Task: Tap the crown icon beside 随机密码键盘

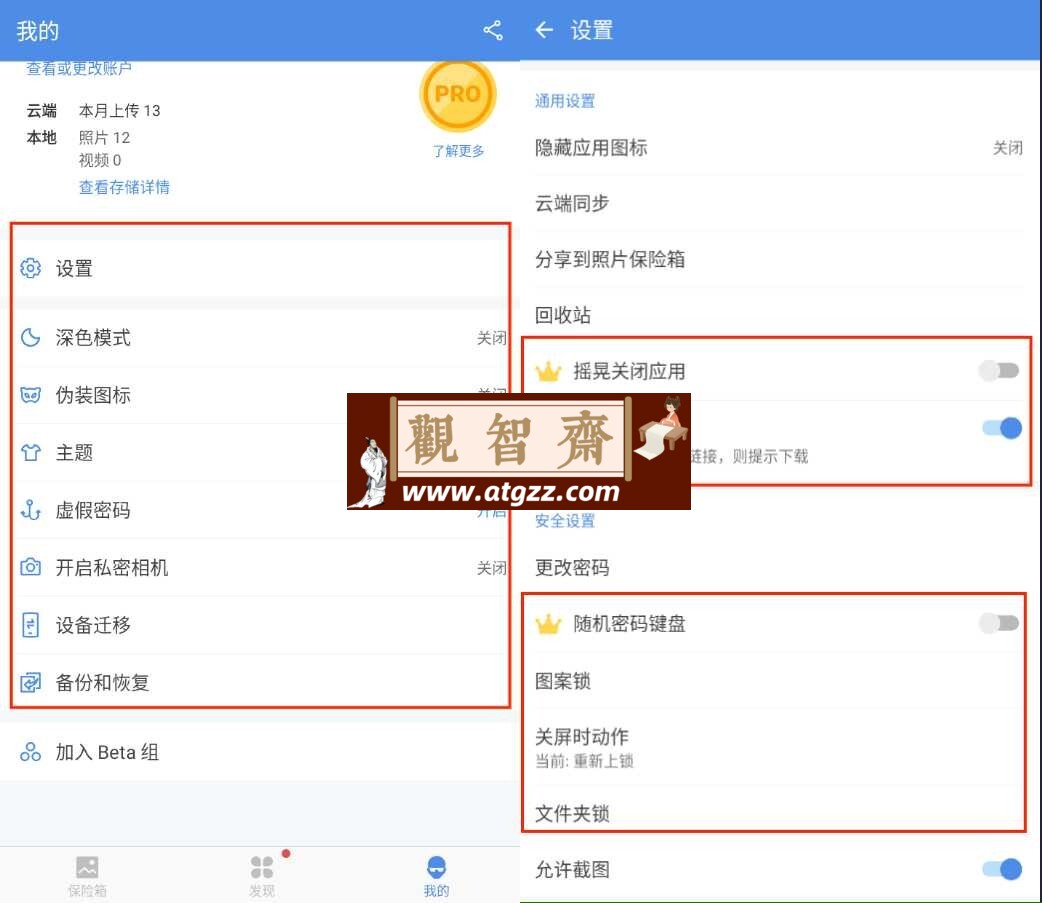Action: (x=548, y=623)
